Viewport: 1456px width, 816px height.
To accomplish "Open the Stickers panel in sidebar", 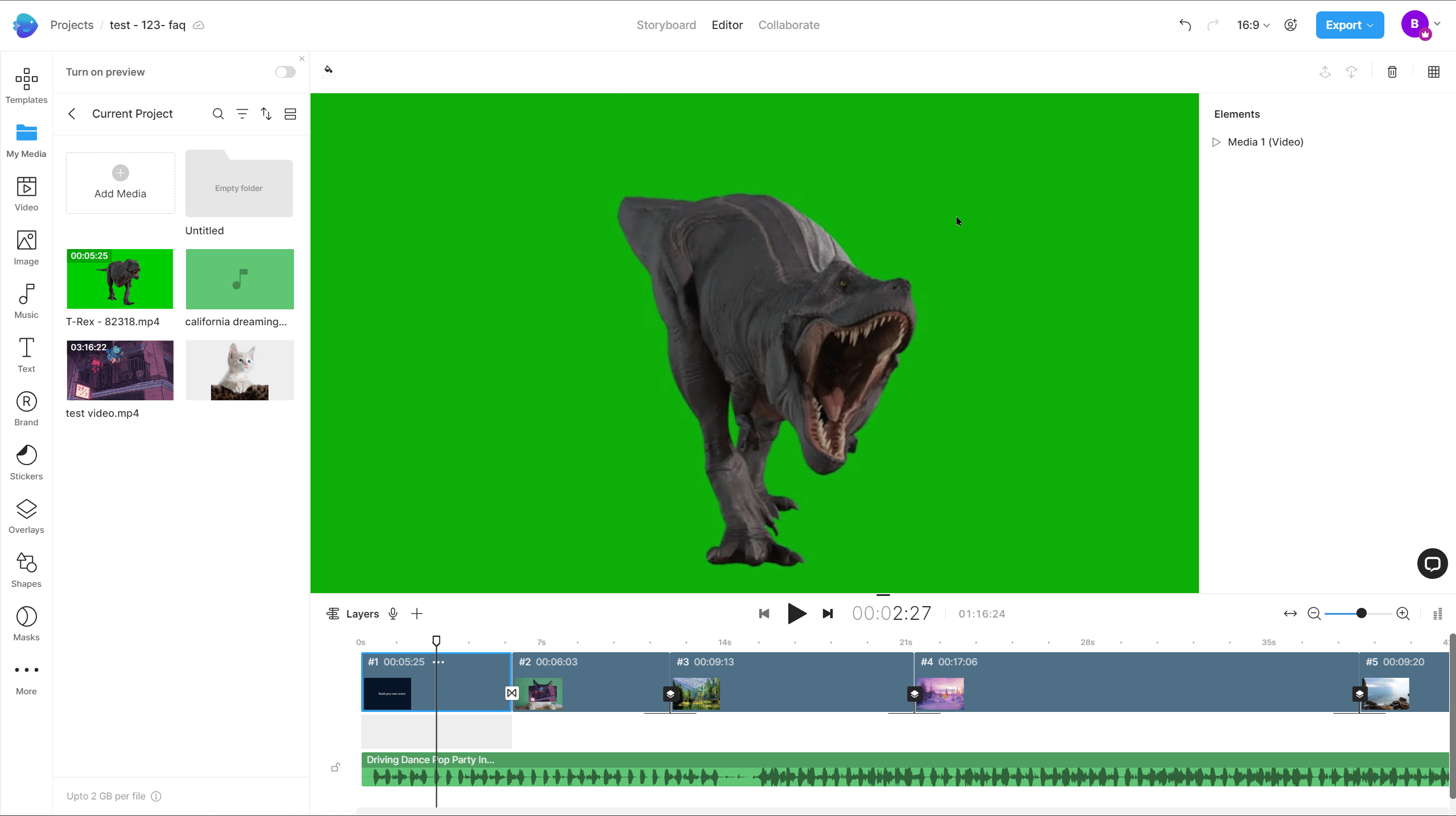I will [x=26, y=462].
